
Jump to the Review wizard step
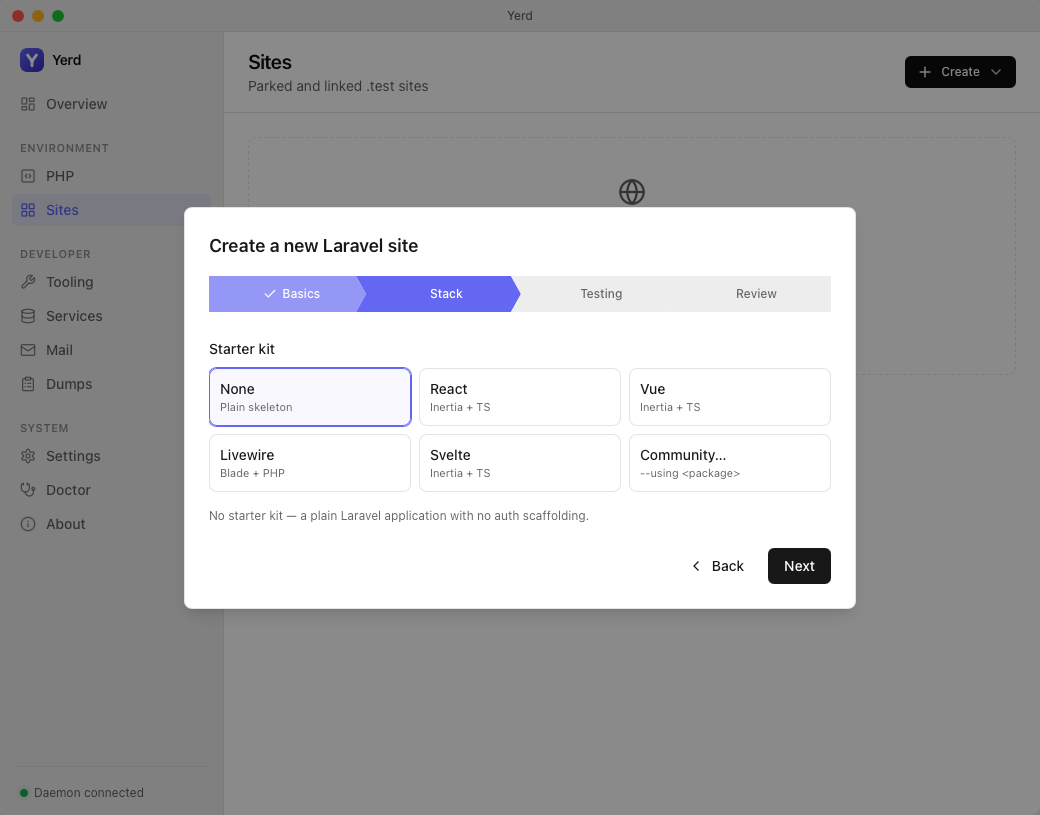coord(749,294)
